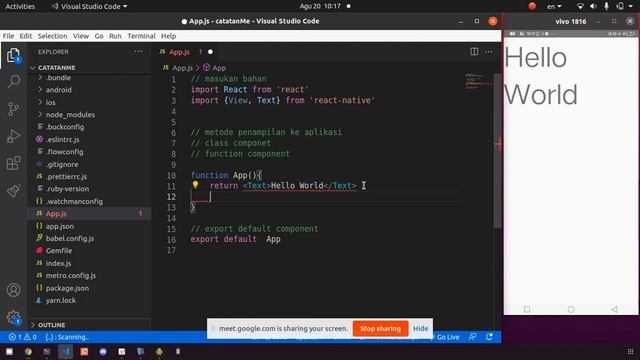This screenshot has width=640, height=360.
Task: Click Stop sharing button
Action: pos(380,329)
